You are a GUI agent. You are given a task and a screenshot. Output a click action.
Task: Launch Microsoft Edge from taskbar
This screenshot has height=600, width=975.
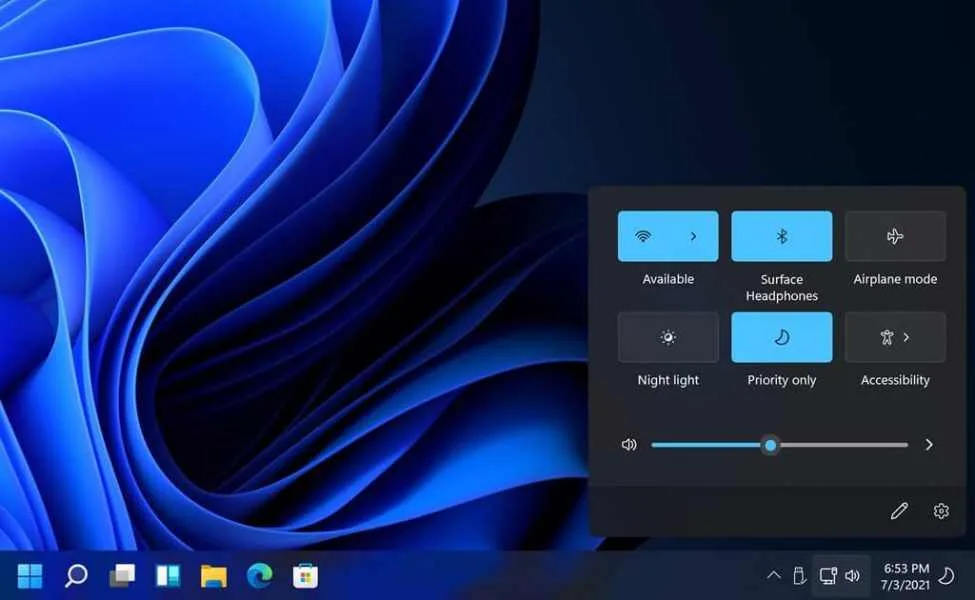[260, 576]
